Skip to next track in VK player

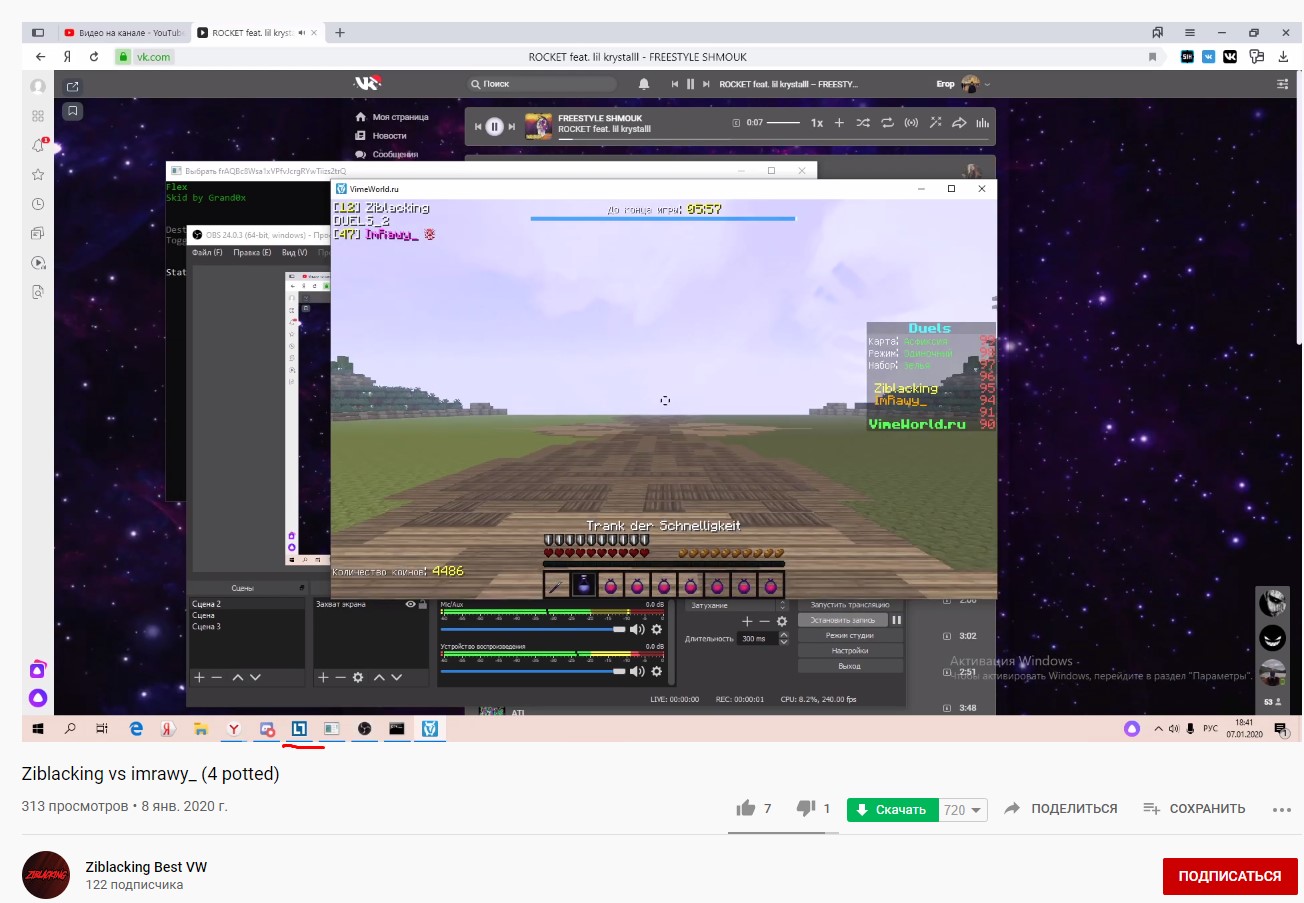coord(513,126)
